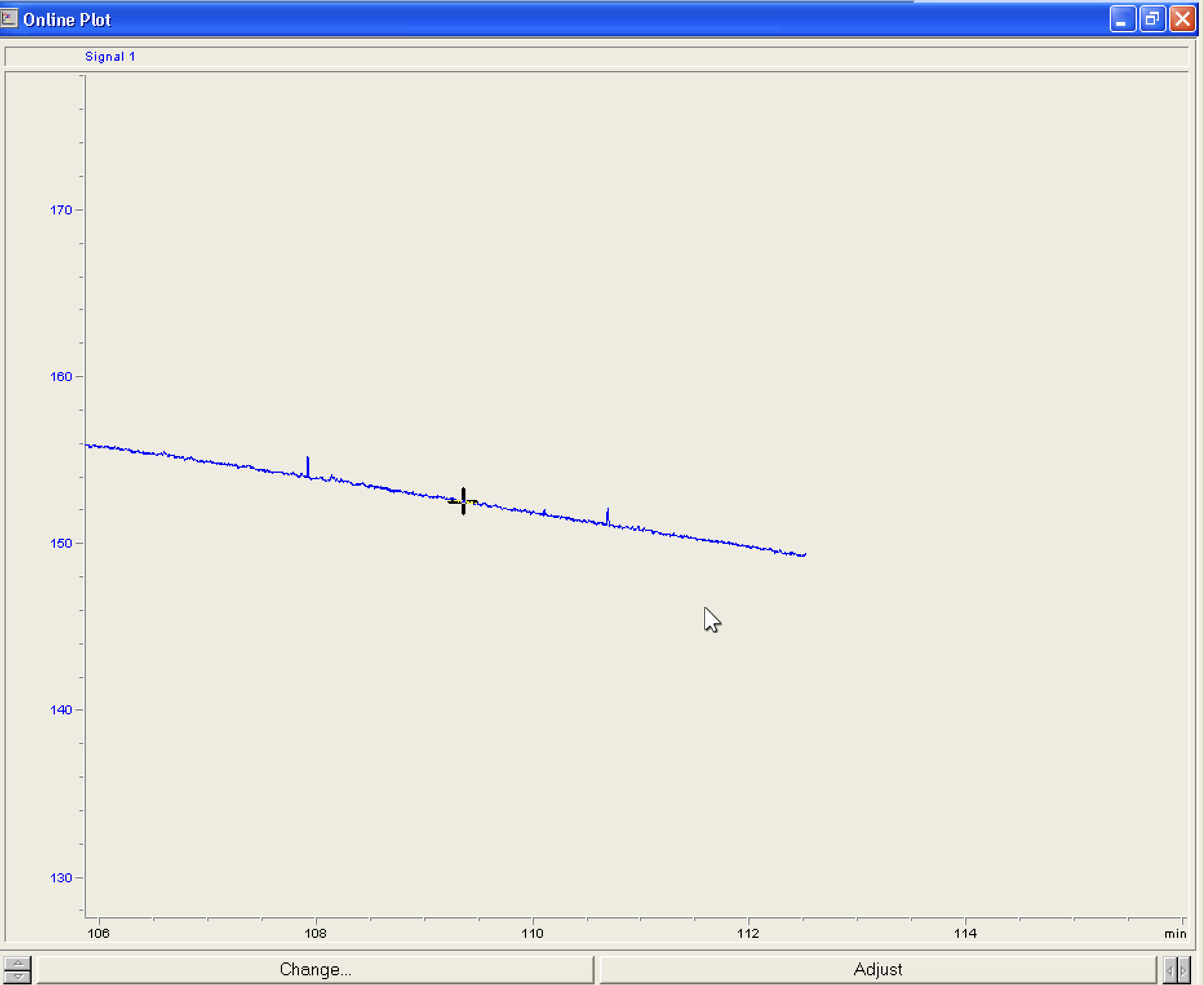This screenshot has width=1204, height=985.
Task: Minimize the Online Plot window
Action: click(x=1122, y=19)
